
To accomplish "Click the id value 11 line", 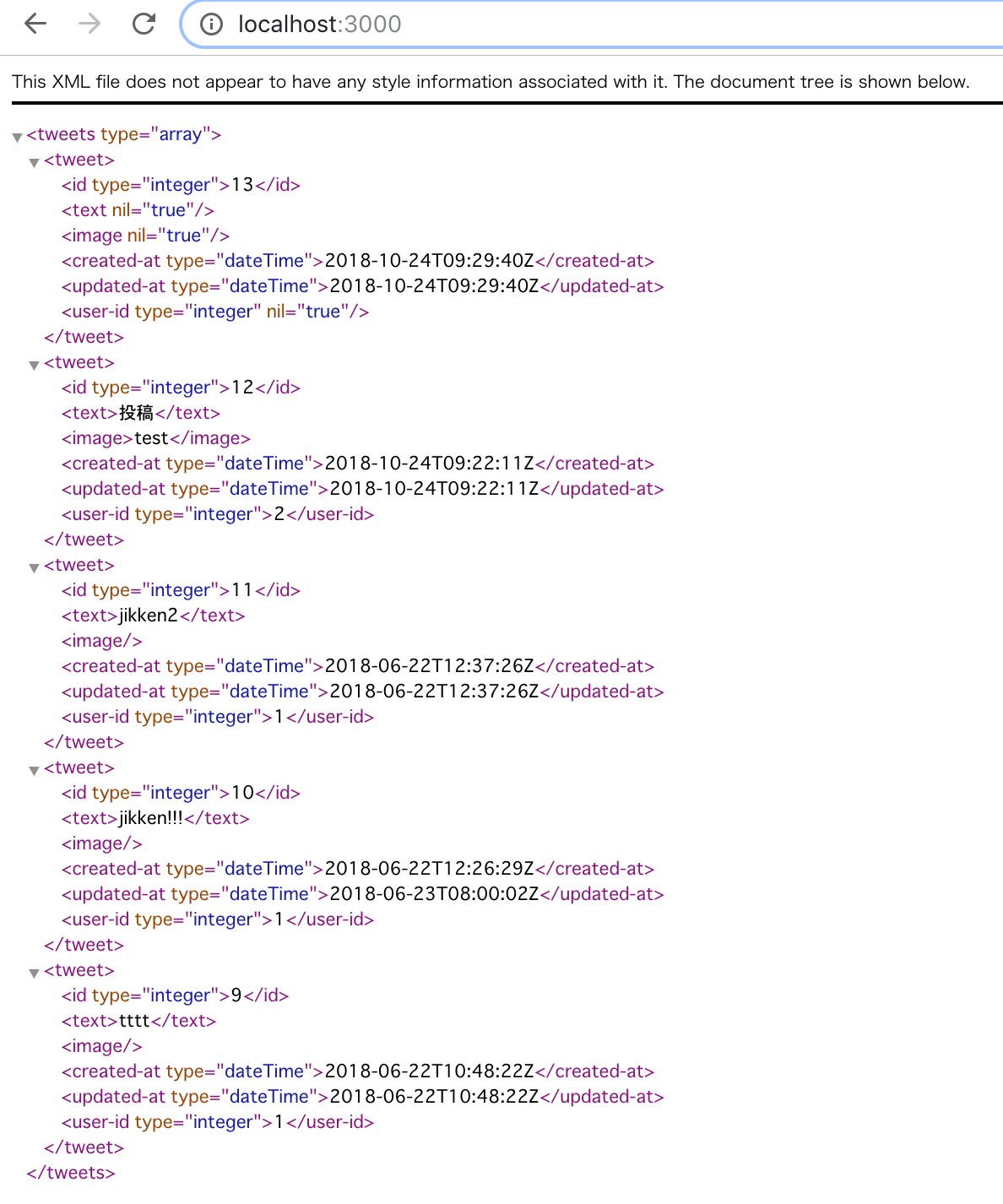I will pos(181,590).
